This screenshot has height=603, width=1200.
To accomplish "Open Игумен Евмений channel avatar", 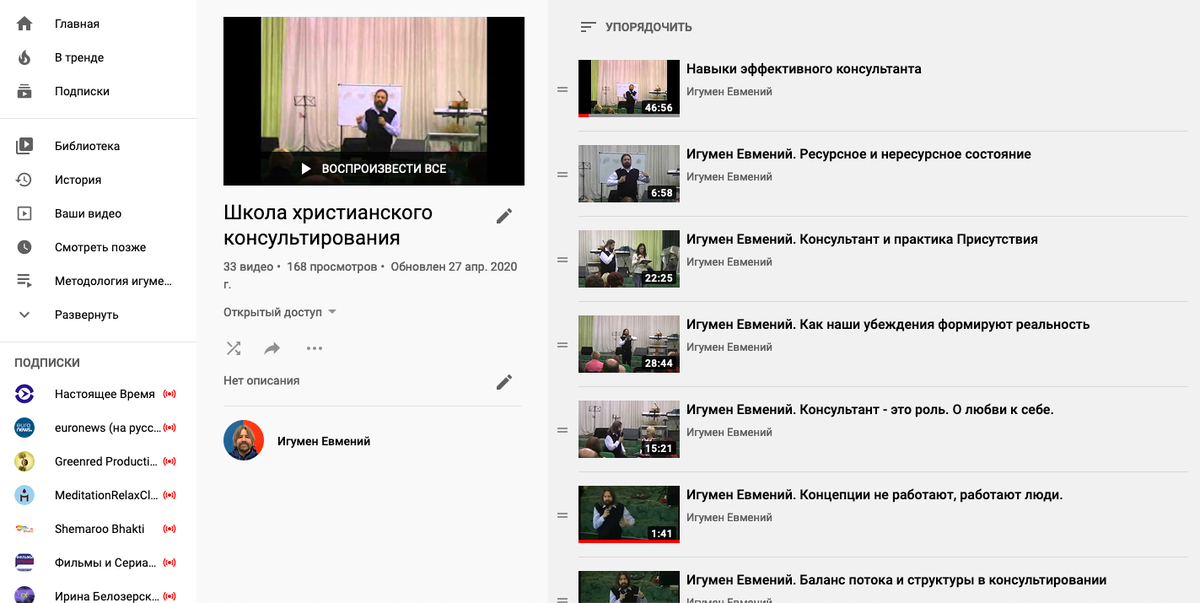I will [x=243, y=441].
